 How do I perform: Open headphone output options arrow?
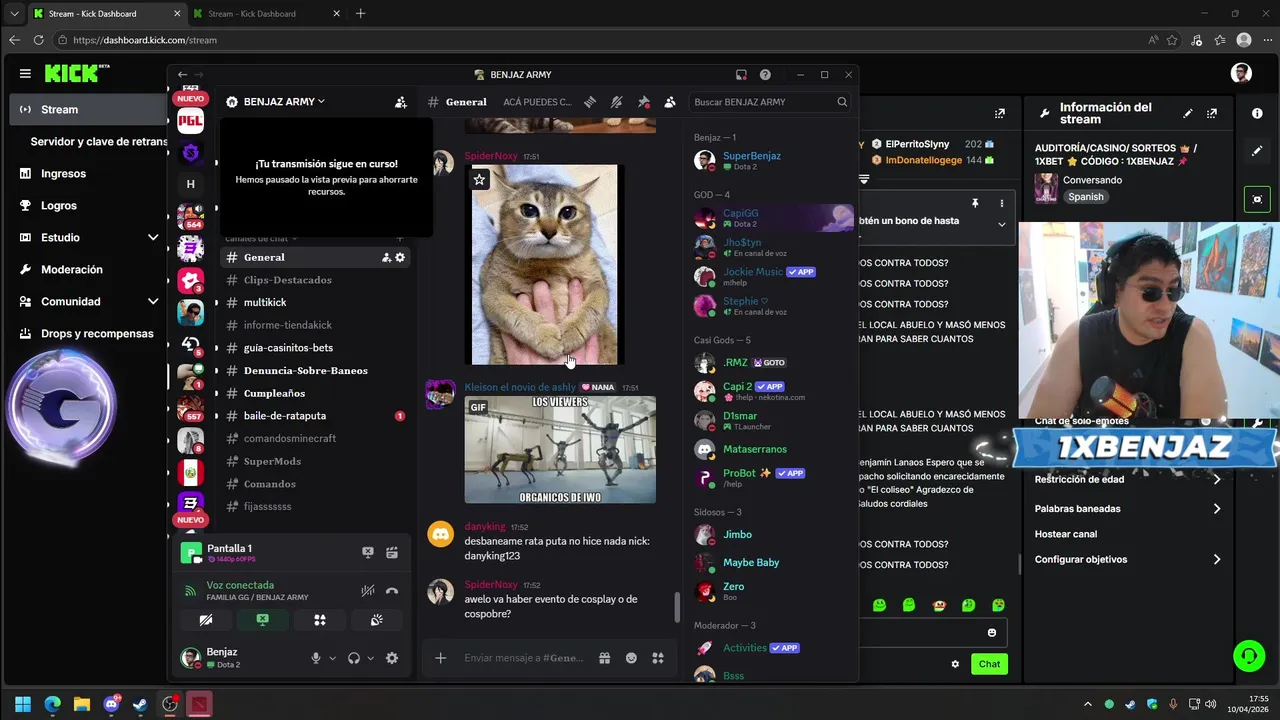coord(370,658)
